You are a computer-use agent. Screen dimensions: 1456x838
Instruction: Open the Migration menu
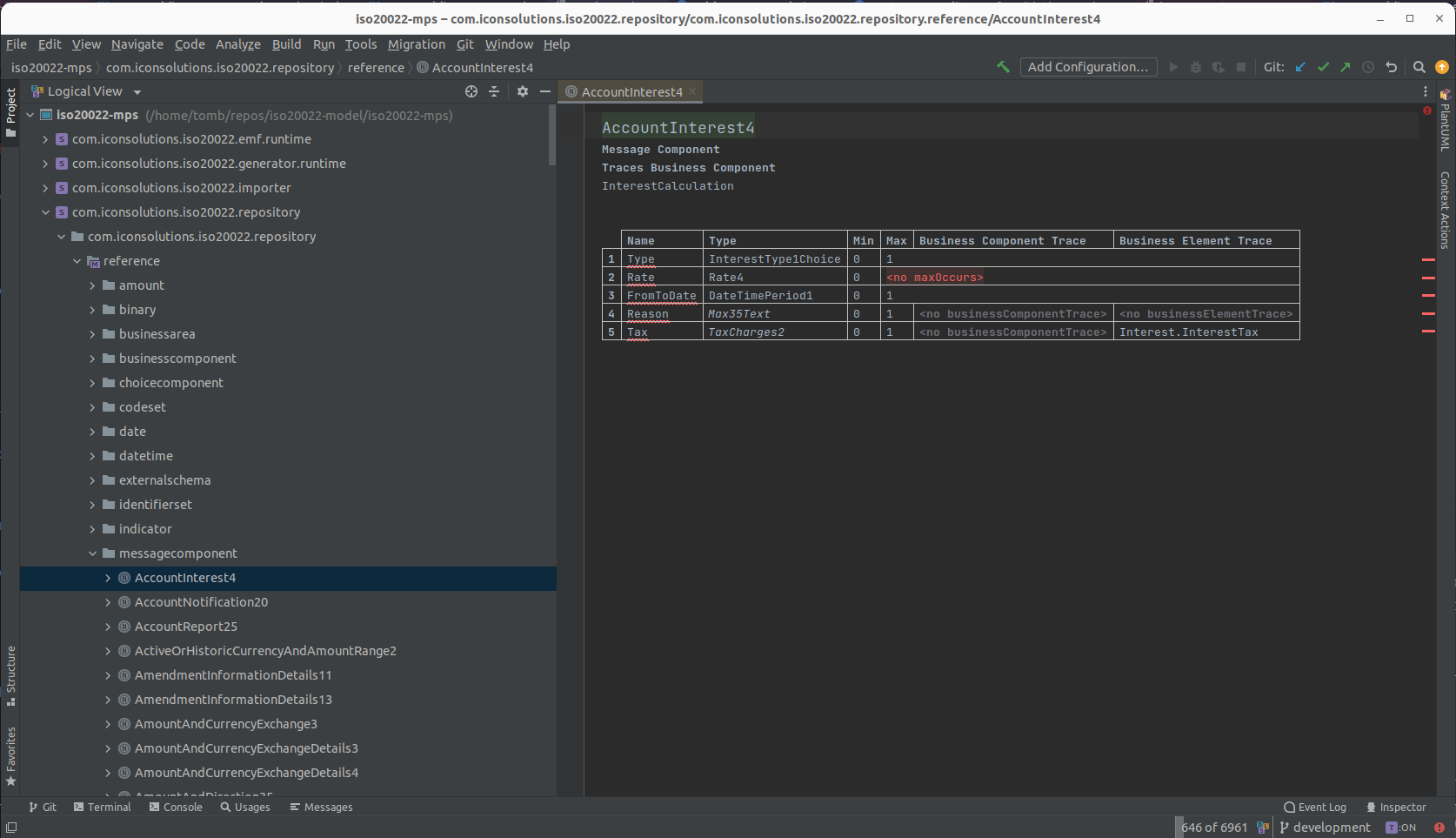click(x=416, y=44)
